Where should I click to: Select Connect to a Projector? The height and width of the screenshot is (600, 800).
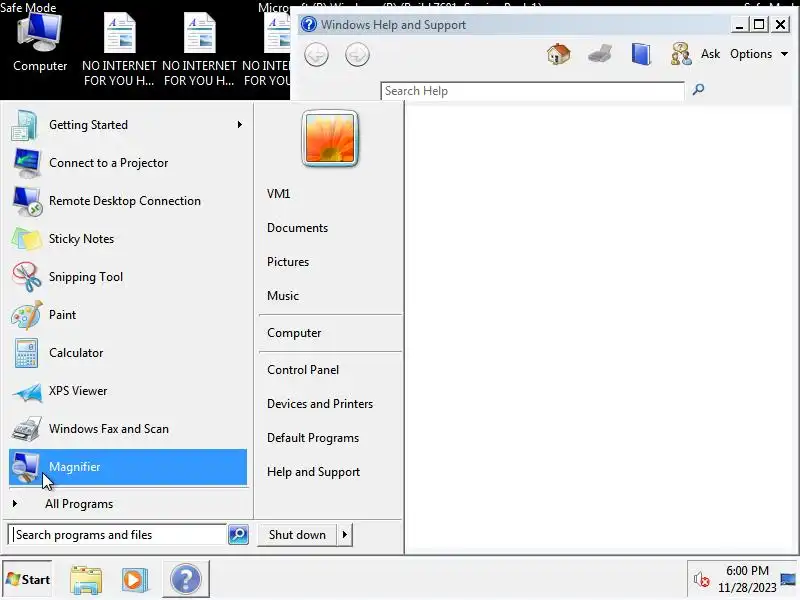click(128, 163)
